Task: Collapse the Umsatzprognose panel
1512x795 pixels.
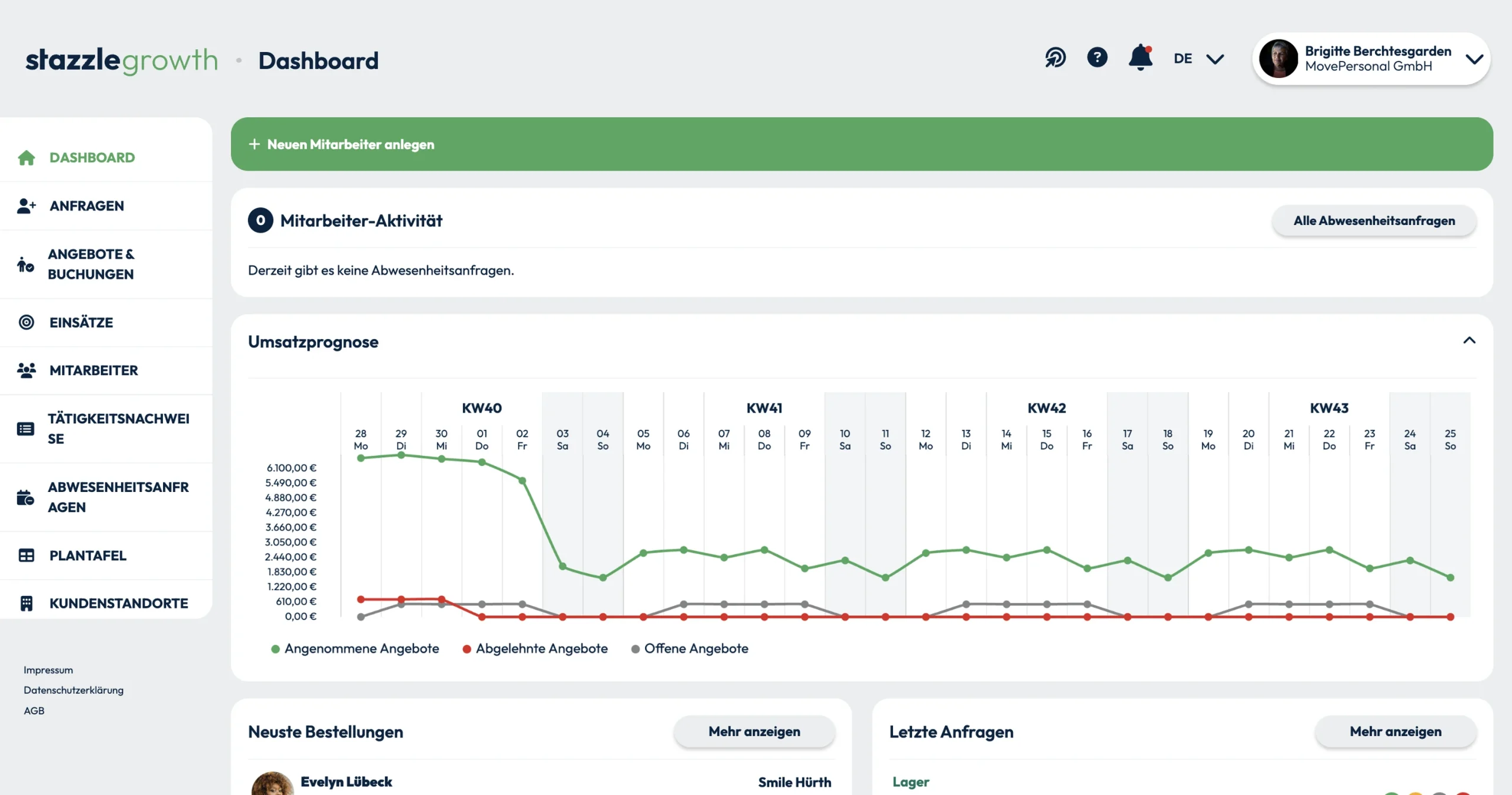Action: (1469, 340)
